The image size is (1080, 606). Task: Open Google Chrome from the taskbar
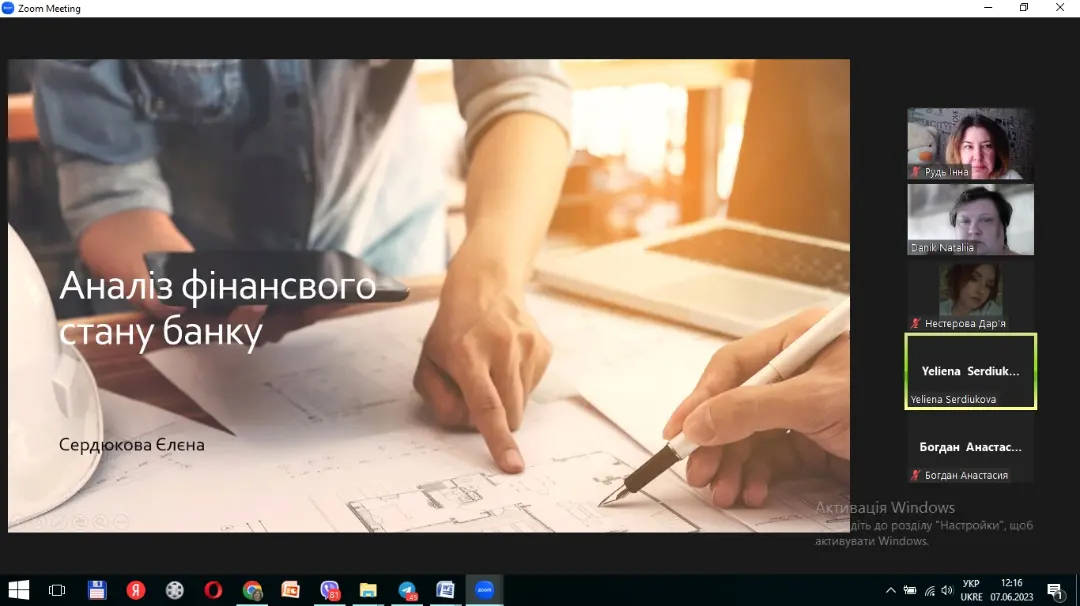point(252,590)
